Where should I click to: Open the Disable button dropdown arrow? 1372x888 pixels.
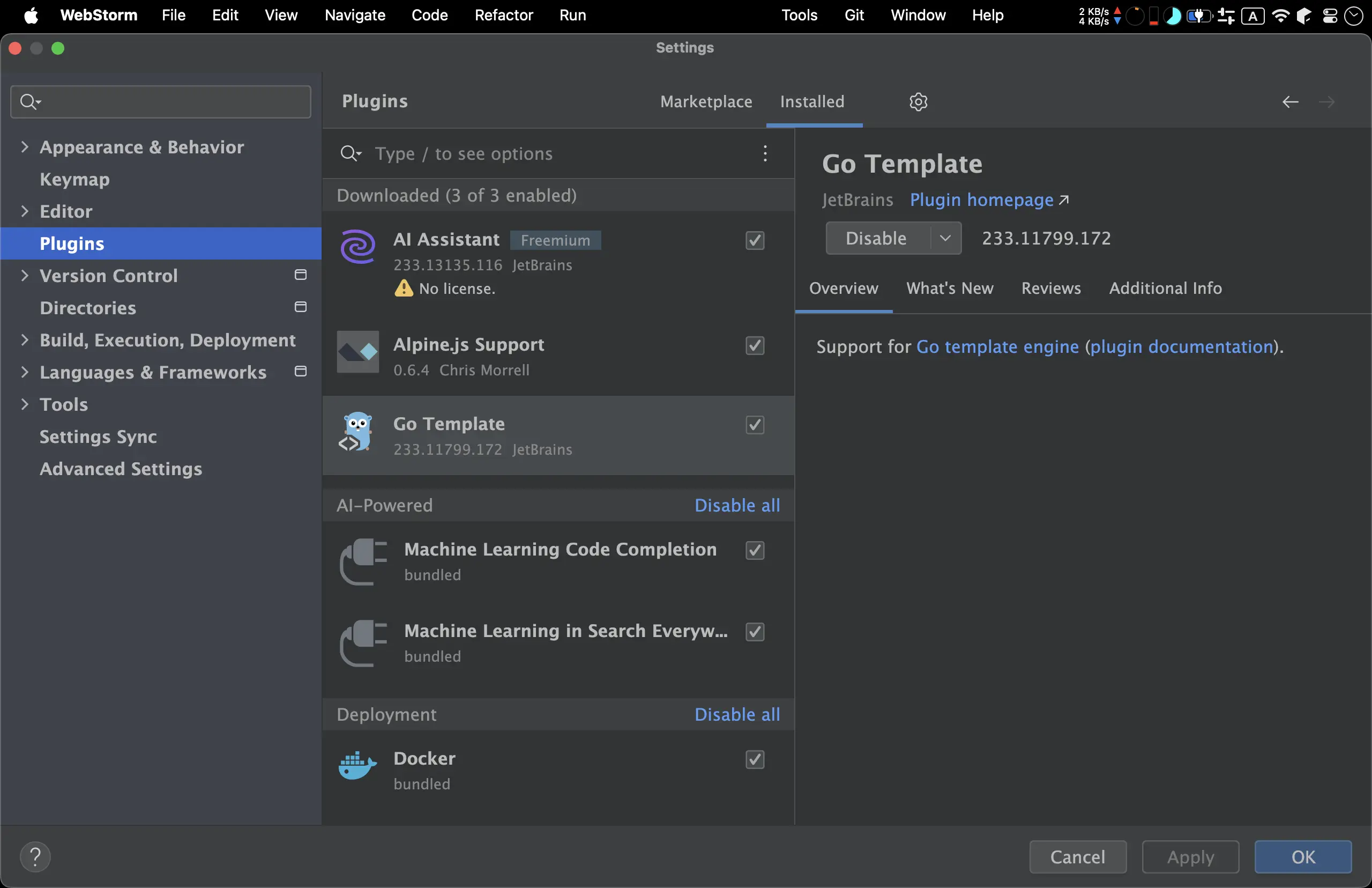coord(945,238)
